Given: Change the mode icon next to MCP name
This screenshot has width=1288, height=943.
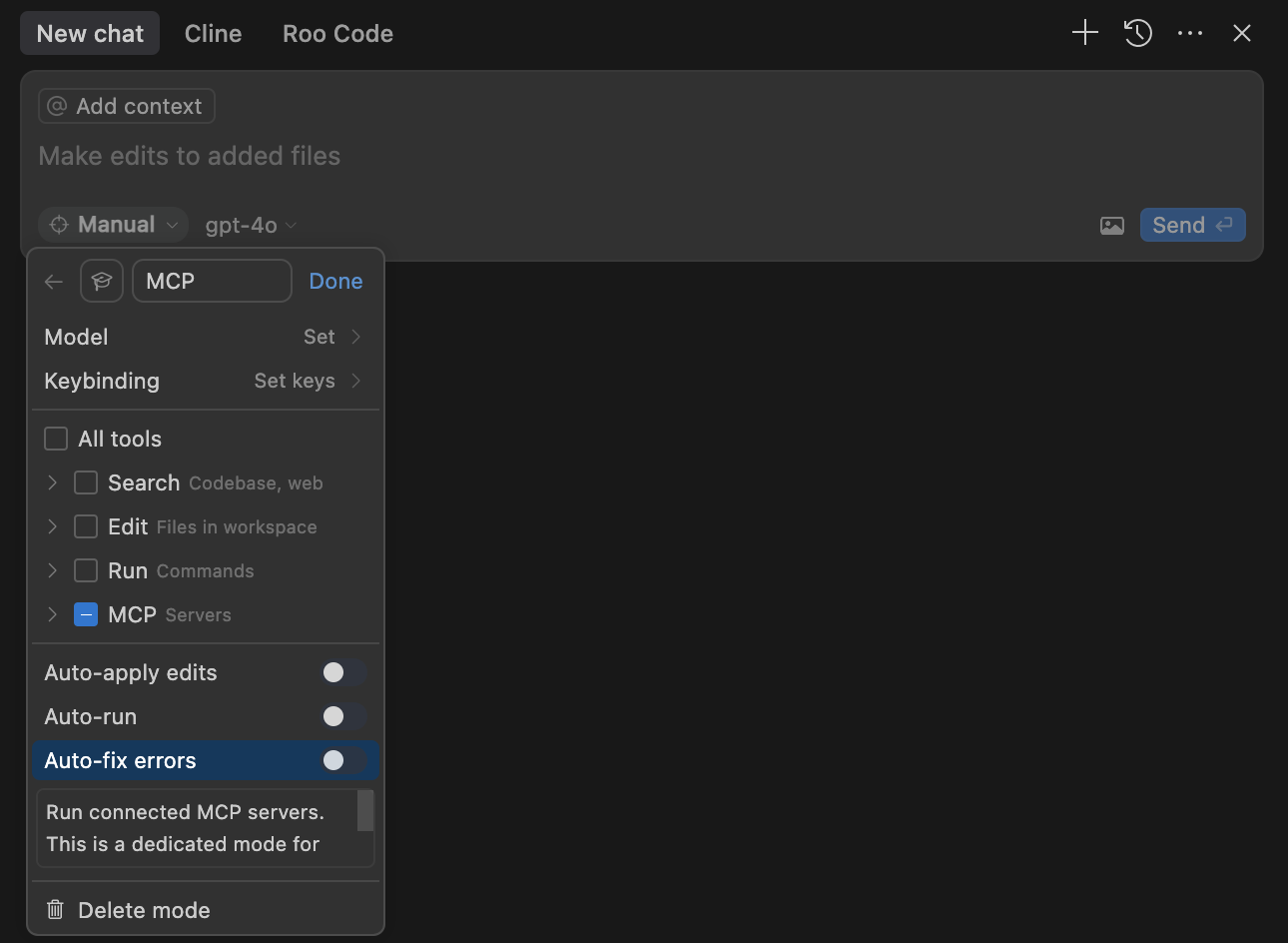Looking at the screenshot, I should [102, 281].
